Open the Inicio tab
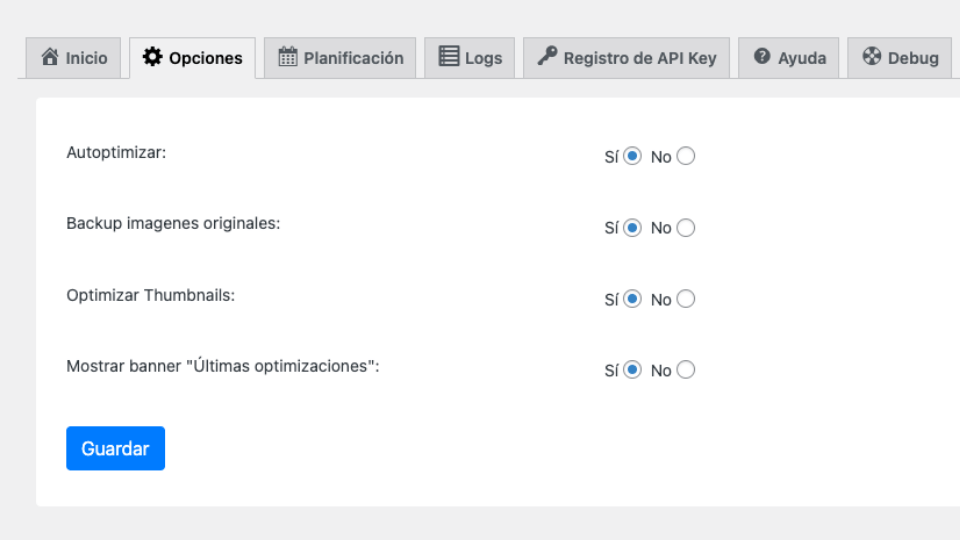The image size is (960, 540). pos(73,58)
